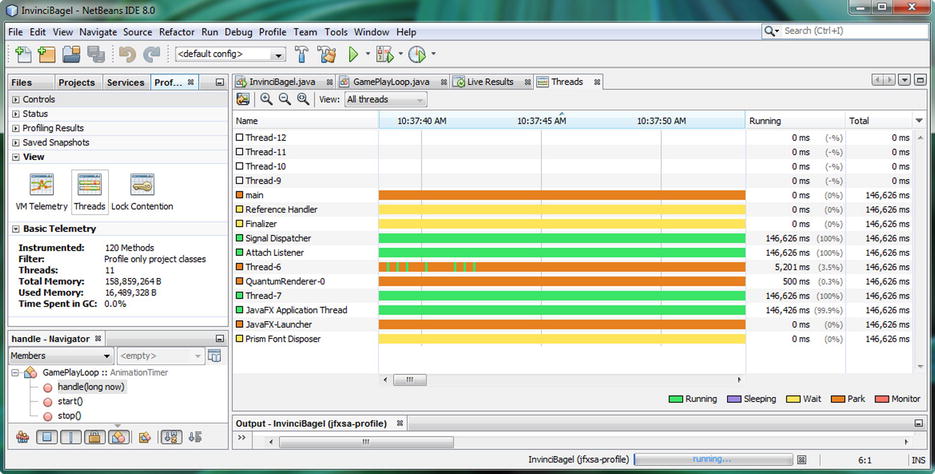Toggle Navigator show fields filter button
Screen dimensions: 935x474
[x=47, y=438]
